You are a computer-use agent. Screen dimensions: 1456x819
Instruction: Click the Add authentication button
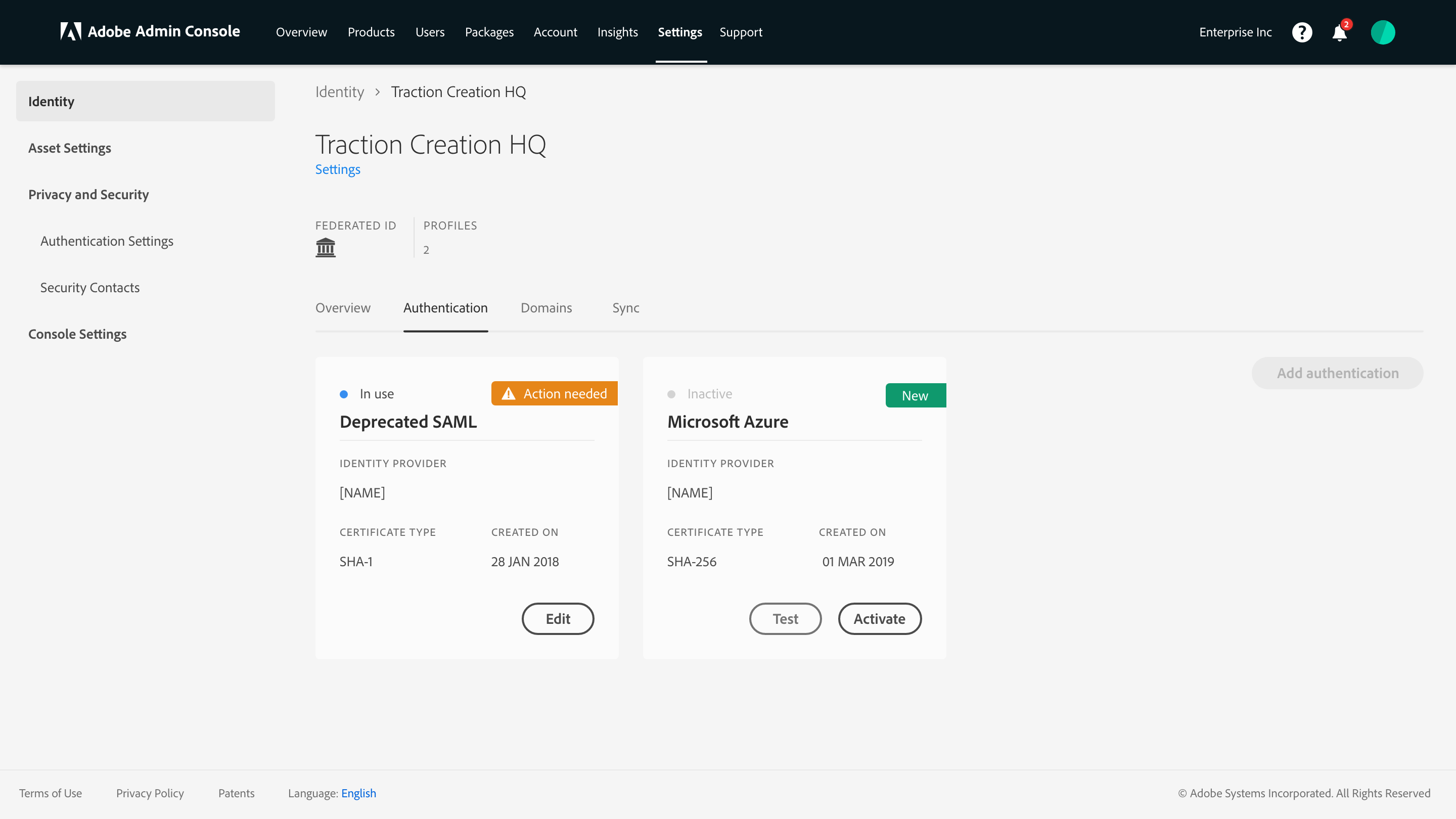[1337, 373]
